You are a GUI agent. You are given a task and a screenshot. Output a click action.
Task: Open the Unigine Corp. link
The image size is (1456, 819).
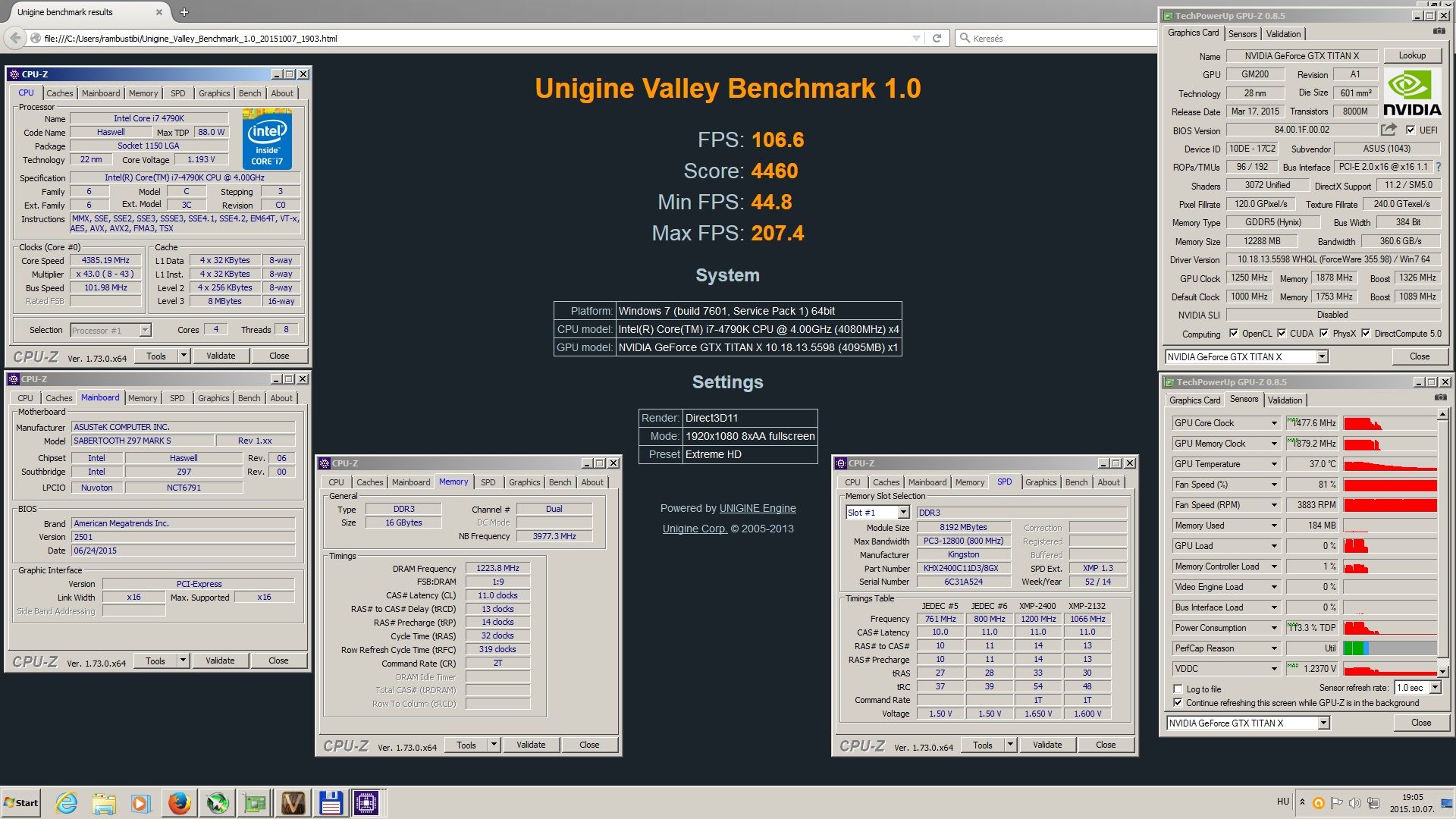pyautogui.click(x=695, y=529)
